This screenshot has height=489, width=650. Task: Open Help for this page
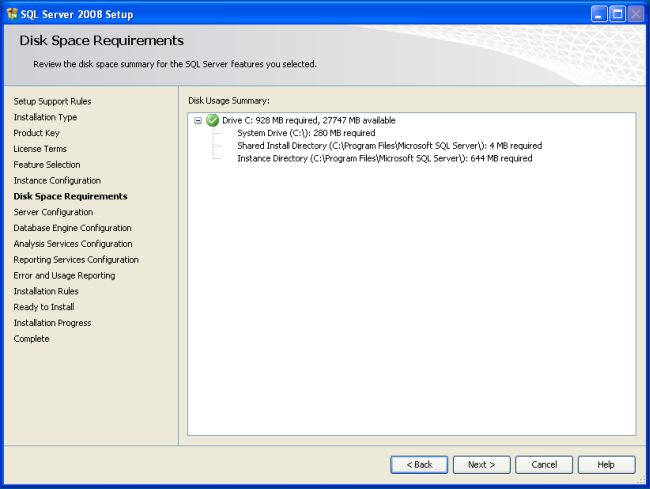(606, 465)
